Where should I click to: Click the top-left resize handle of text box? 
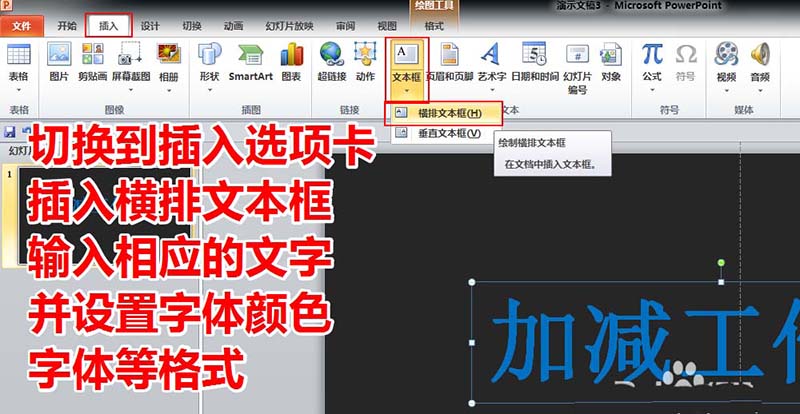click(x=471, y=282)
